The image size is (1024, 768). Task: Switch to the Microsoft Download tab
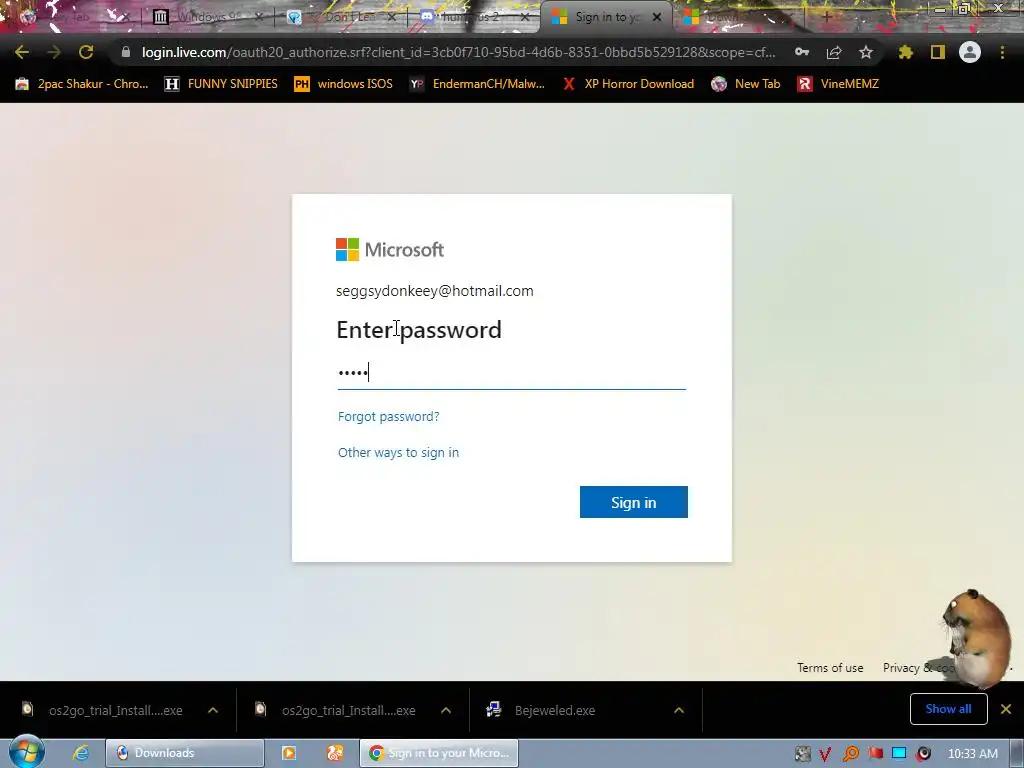pyautogui.click(x=738, y=17)
